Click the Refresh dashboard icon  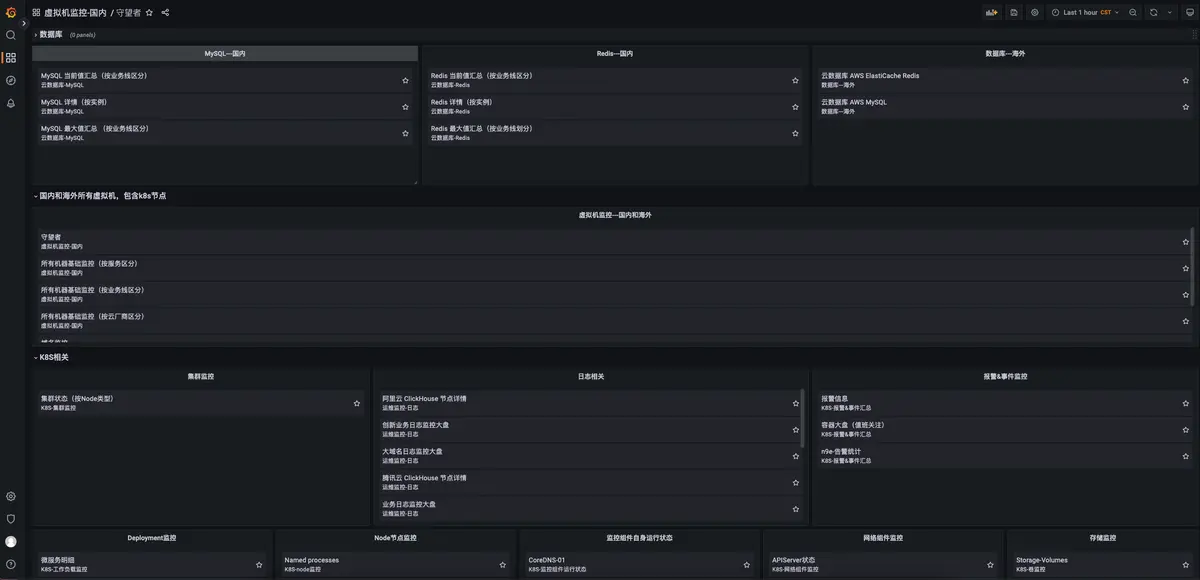(1154, 13)
